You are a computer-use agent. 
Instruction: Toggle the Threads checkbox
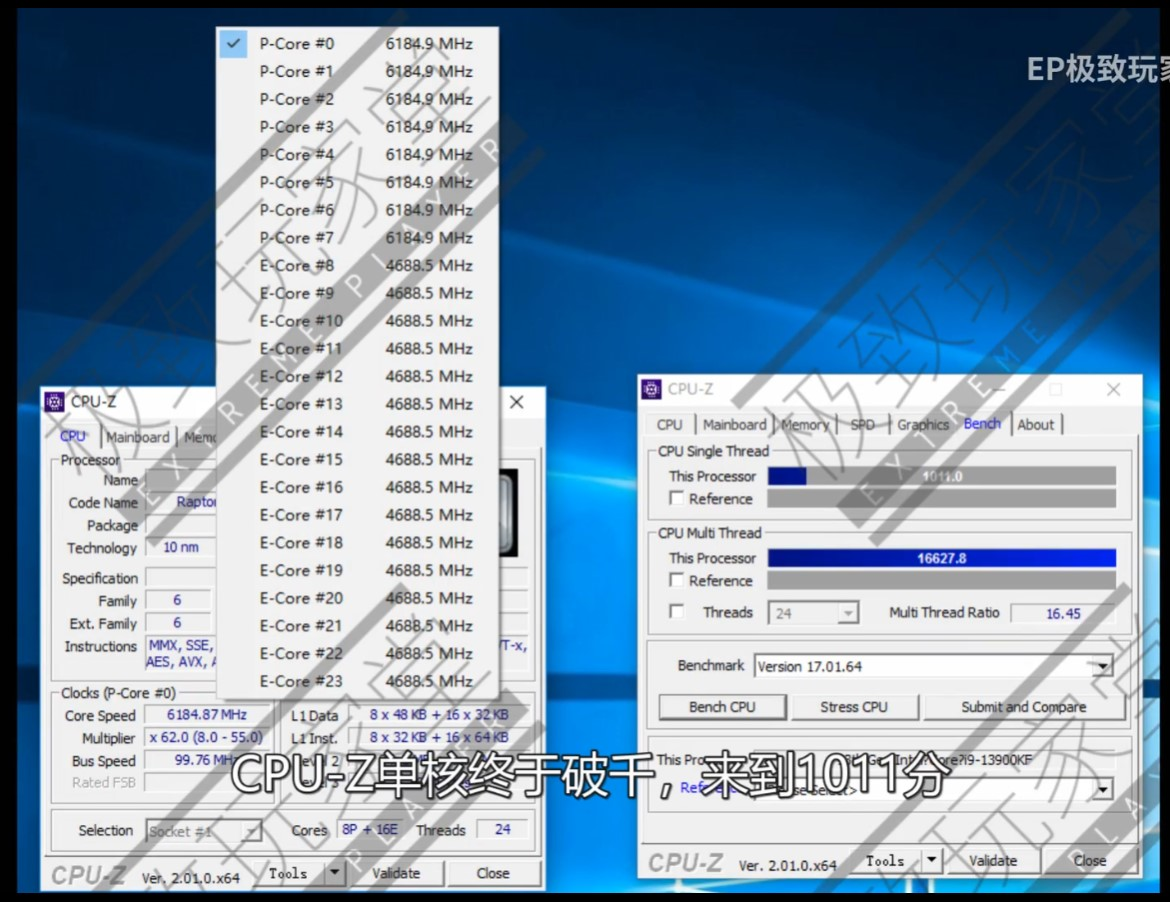coord(677,612)
